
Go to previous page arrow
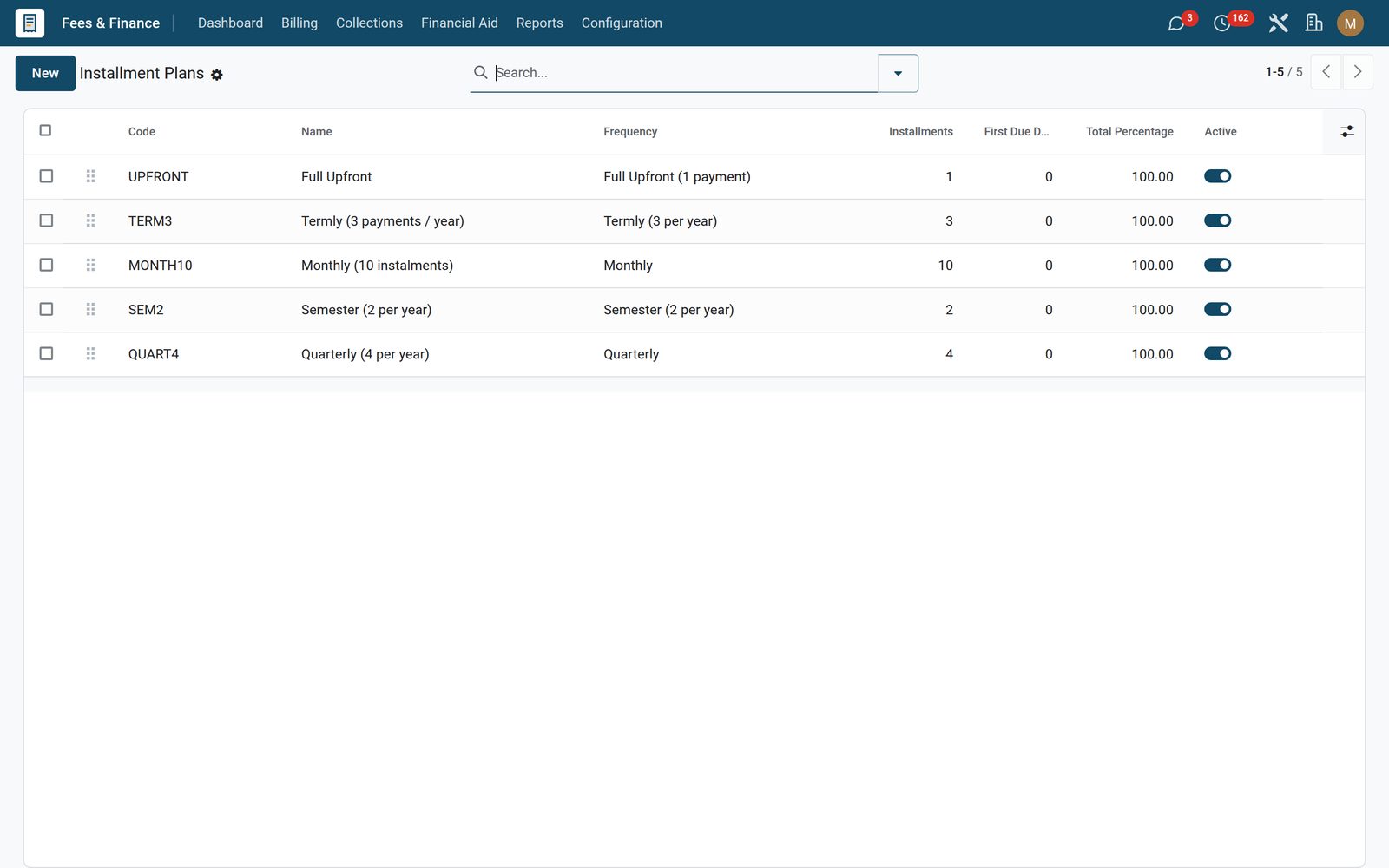click(1326, 72)
